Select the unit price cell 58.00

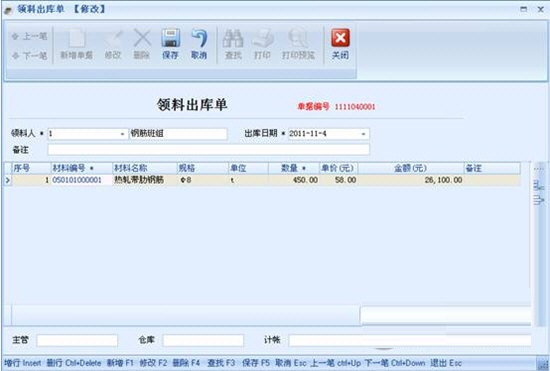pos(338,180)
